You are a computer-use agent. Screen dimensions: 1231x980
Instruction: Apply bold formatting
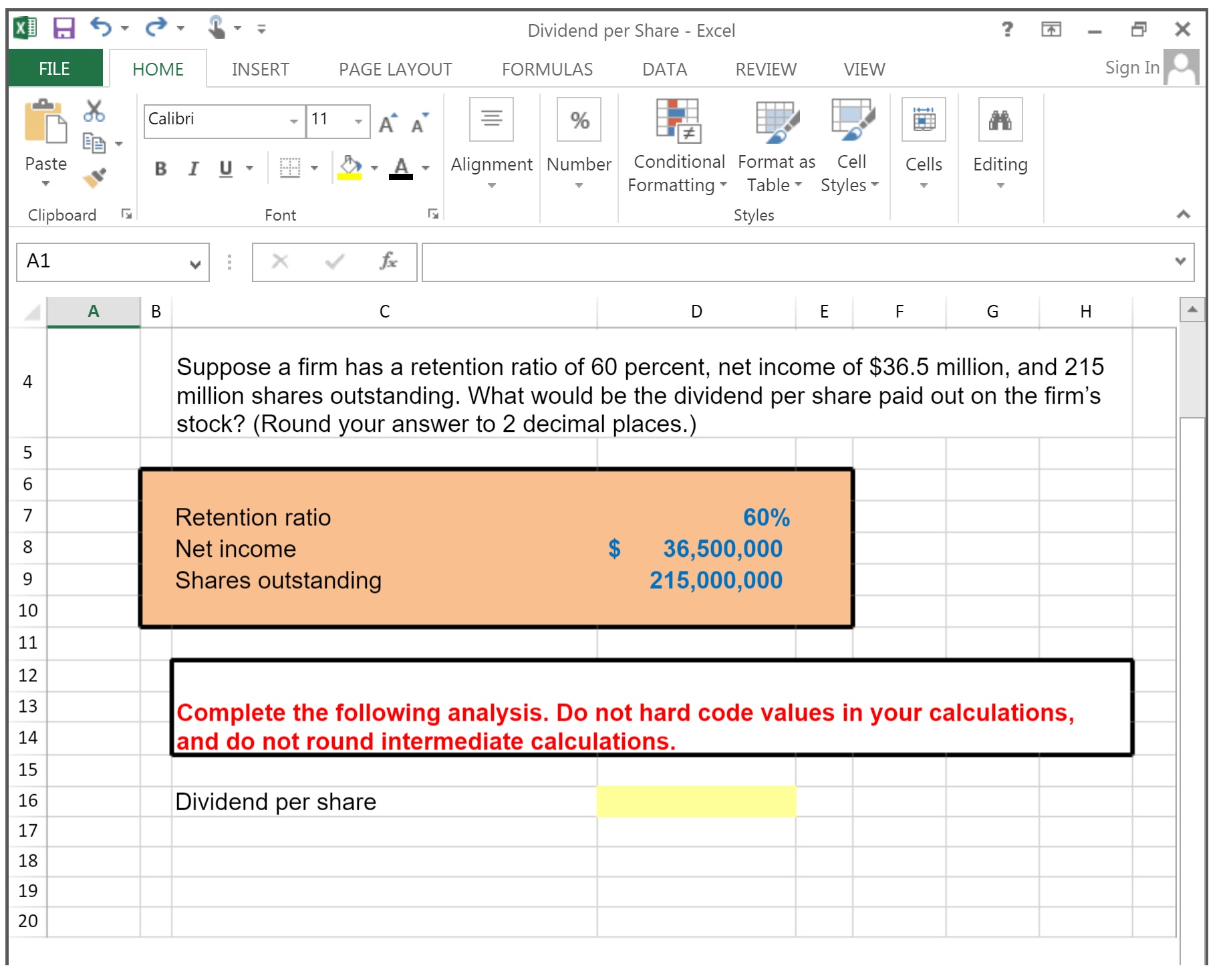[x=160, y=170]
